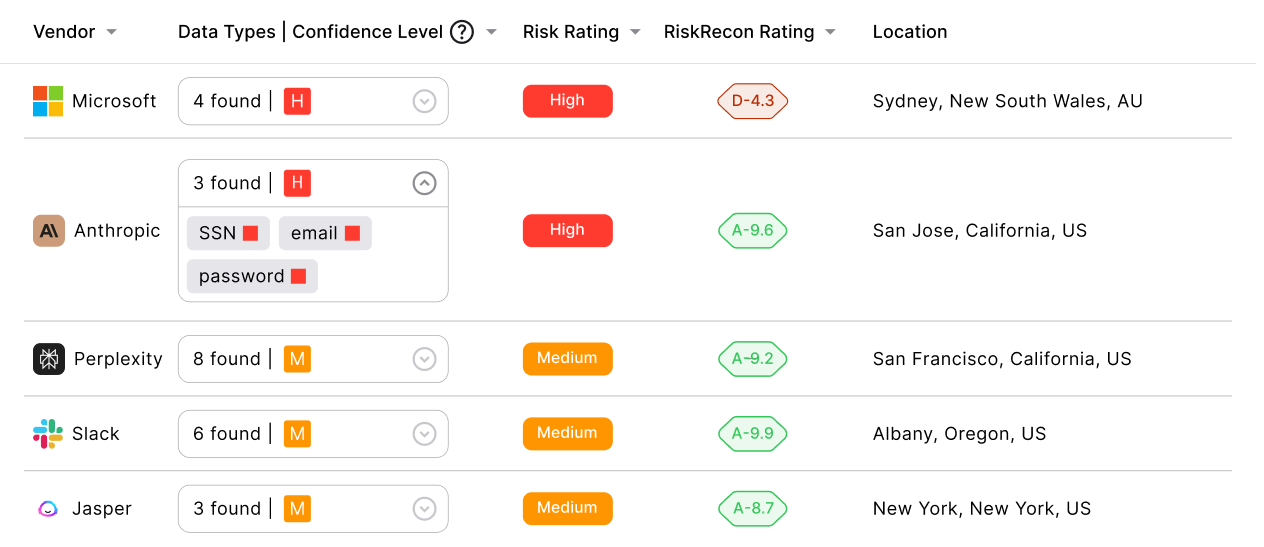Click Microsoft's D-4.3 RiskRecon badge

click(752, 101)
